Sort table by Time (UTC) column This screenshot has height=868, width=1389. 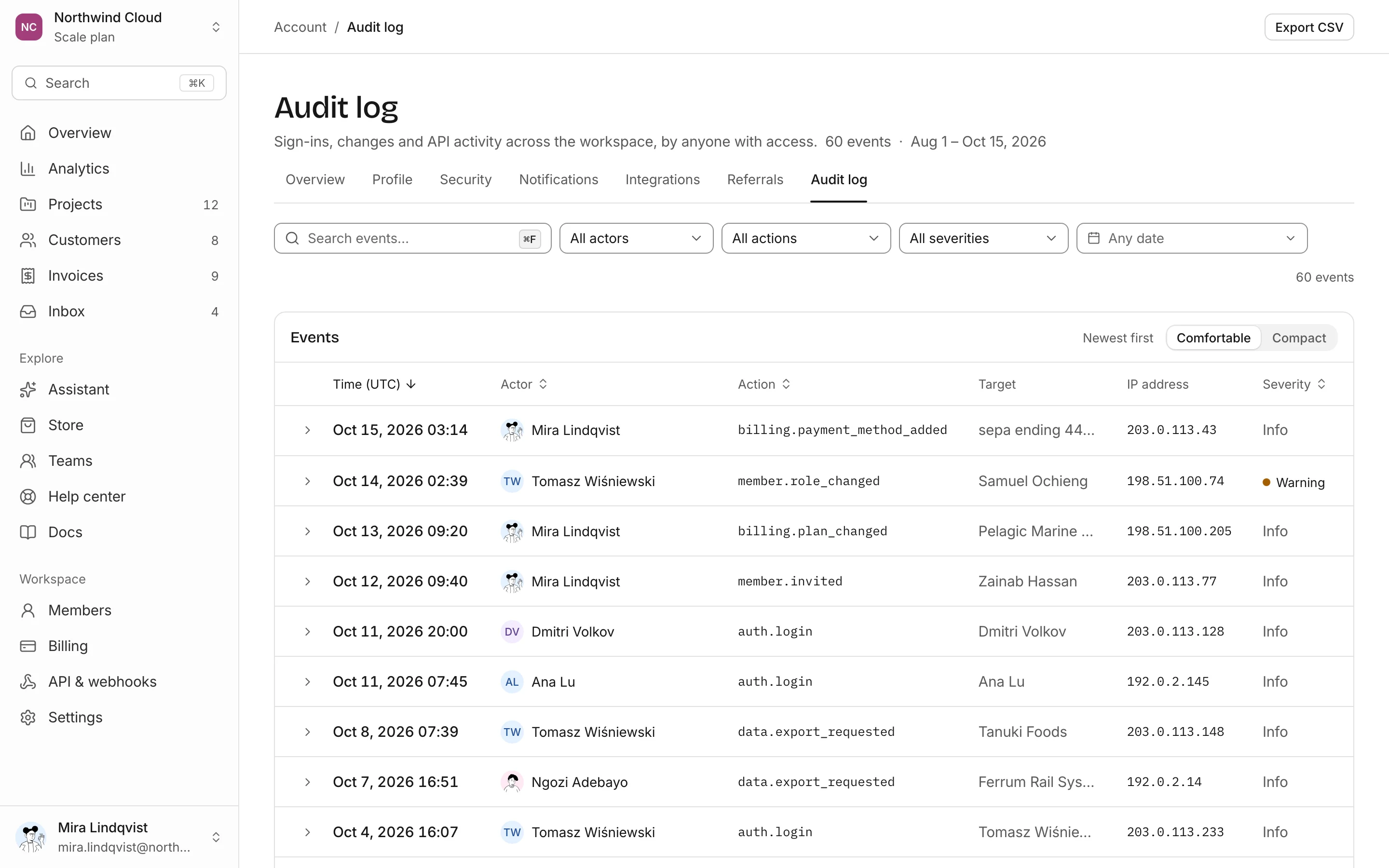[374, 384]
